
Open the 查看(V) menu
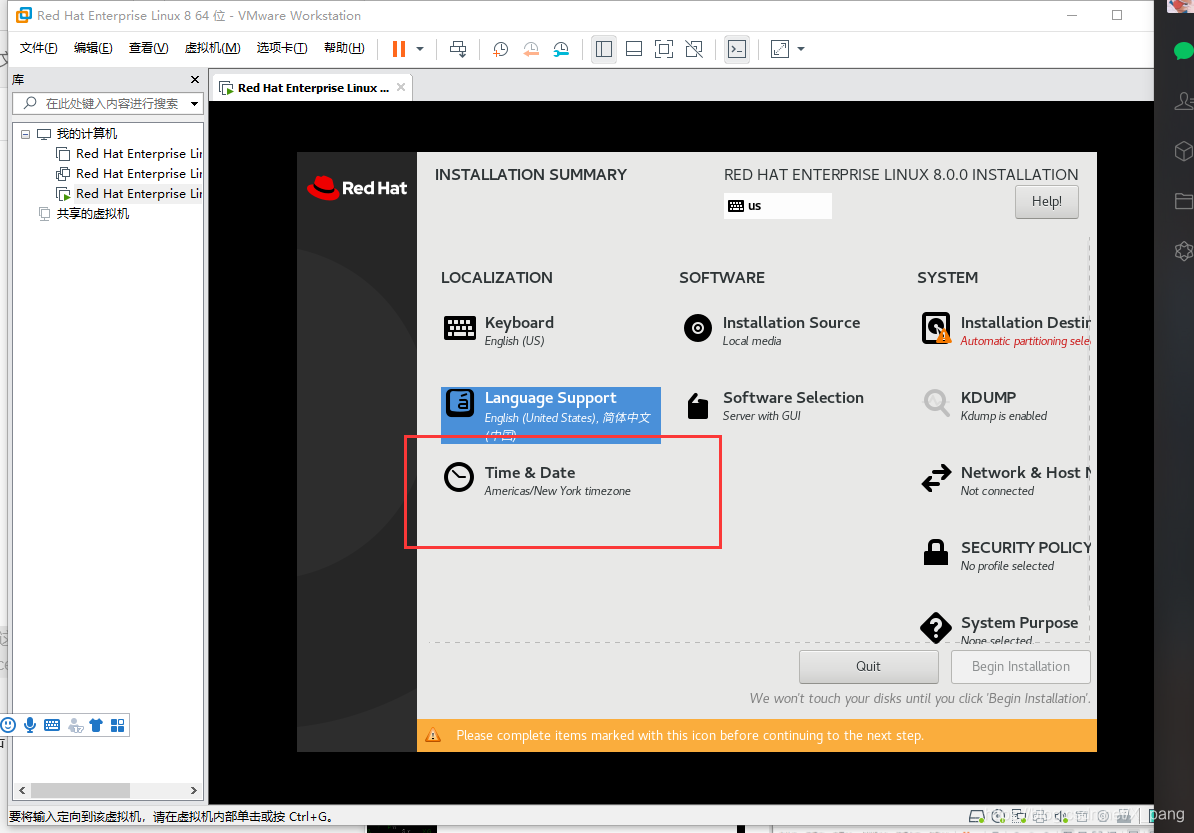(148, 48)
